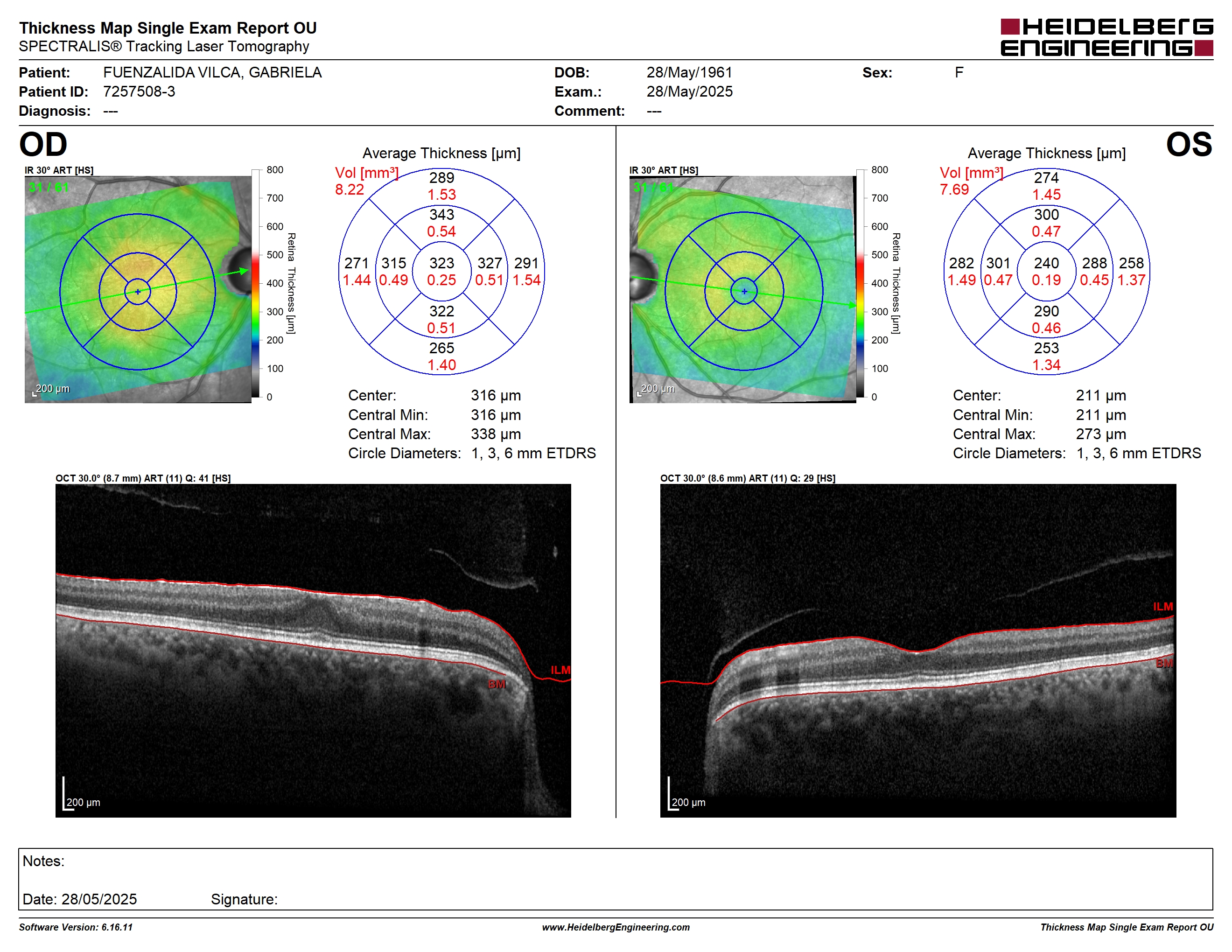
Task: Click patient name FUENZALIDA VILCA, GABRIELA
Action: coord(212,72)
